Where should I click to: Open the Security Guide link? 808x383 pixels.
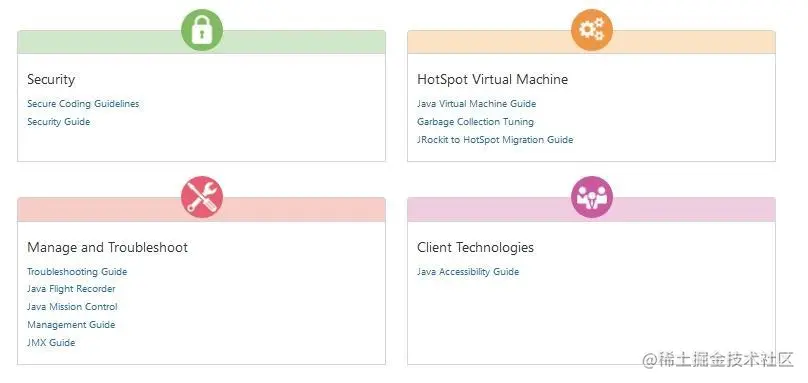coord(59,122)
